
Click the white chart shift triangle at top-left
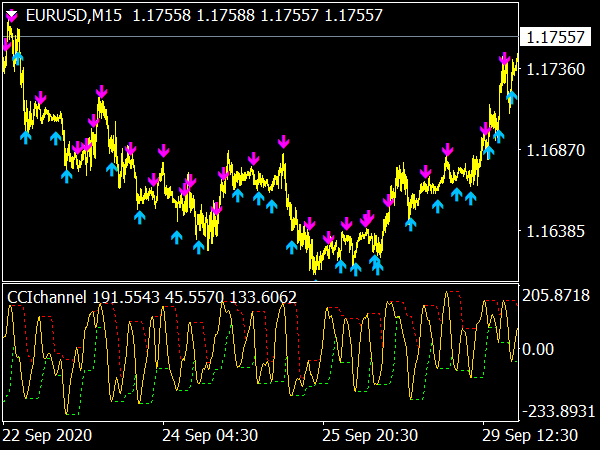[x=11, y=16]
